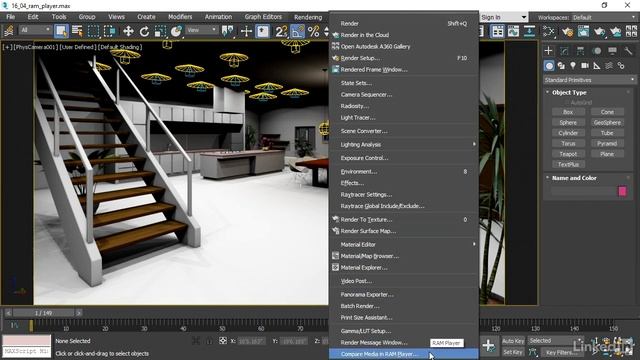
Task: Click Render in Cloud teapot icon
Action: (616, 31)
